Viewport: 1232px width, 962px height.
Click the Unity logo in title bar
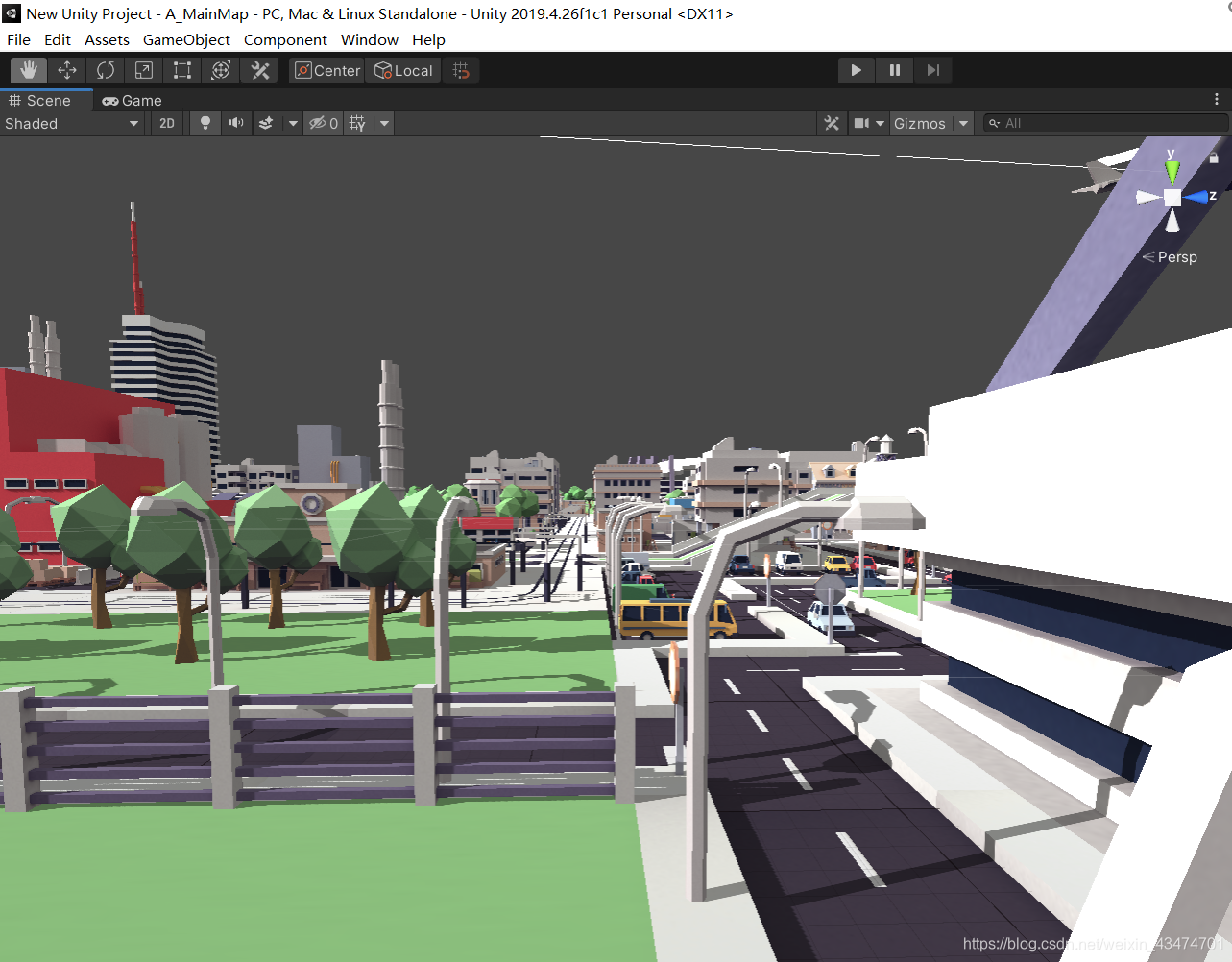[12, 13]
